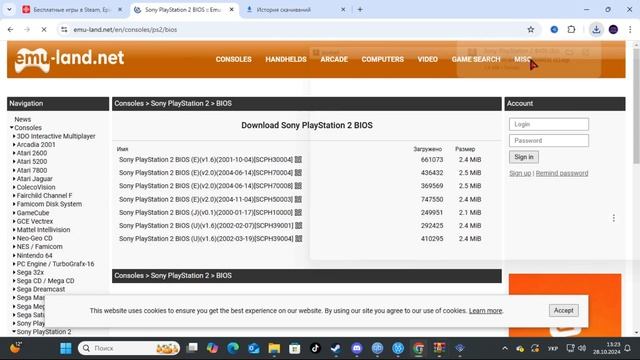The image size is (640, 360).
Task: Expand Sega Dreamcast in navigation
Action: (14, 289)
